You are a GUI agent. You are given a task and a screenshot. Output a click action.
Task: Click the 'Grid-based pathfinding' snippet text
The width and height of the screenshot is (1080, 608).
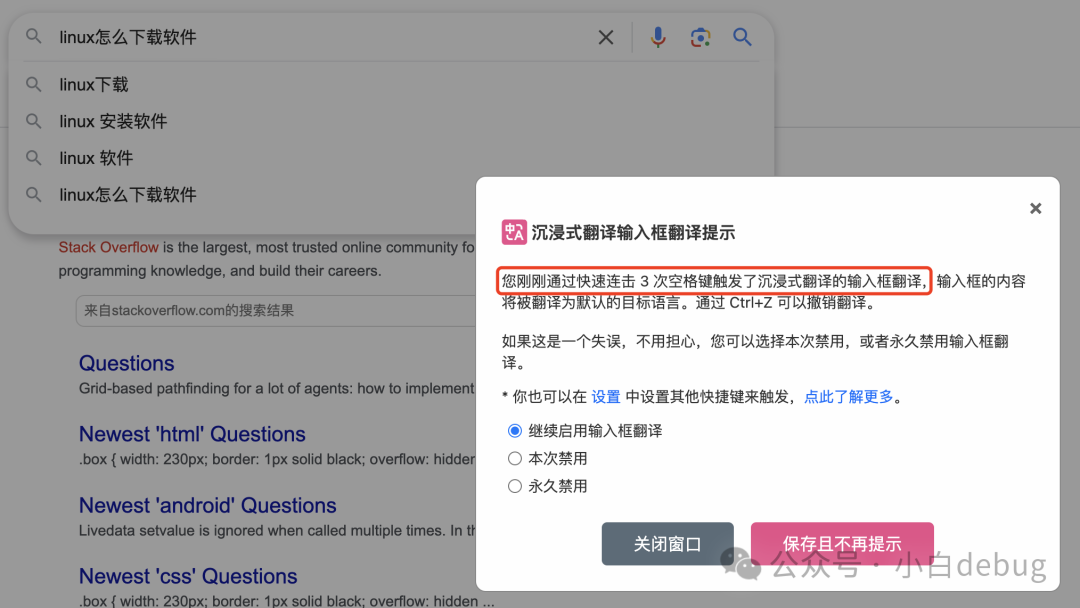(x=276, y=388)
